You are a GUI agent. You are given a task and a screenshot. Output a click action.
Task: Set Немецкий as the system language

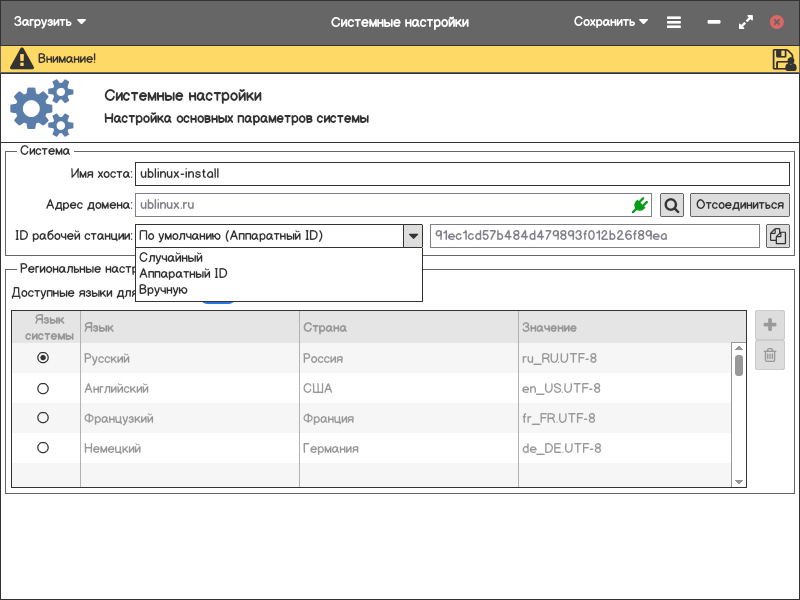pos(43,448)
